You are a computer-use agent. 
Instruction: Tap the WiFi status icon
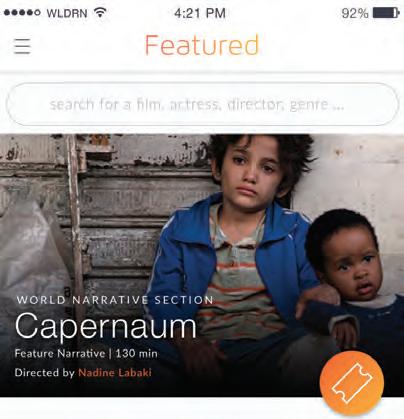click(100, 13)
